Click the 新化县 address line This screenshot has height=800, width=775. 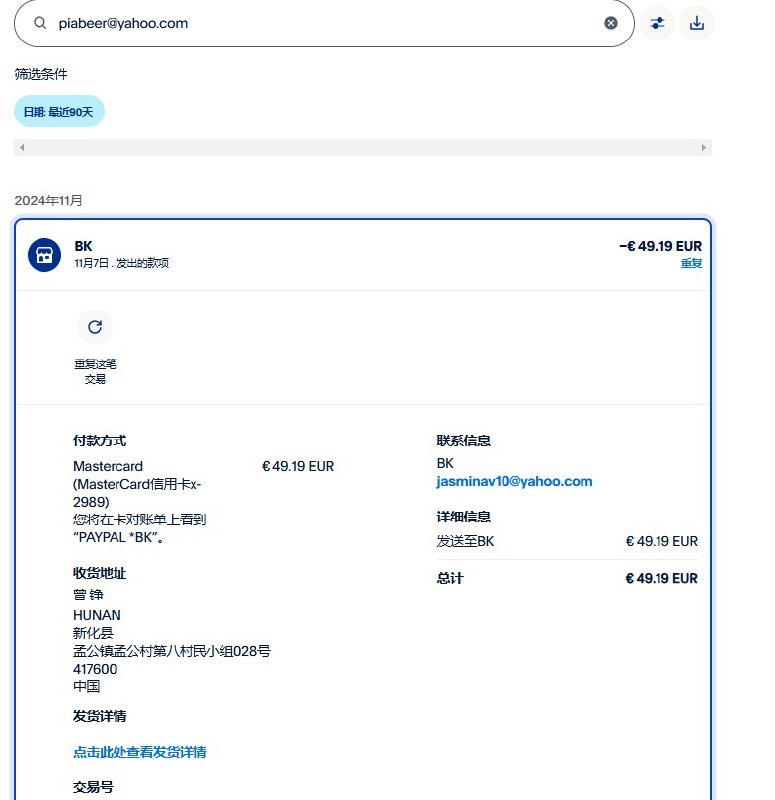[x=93, y=633]
